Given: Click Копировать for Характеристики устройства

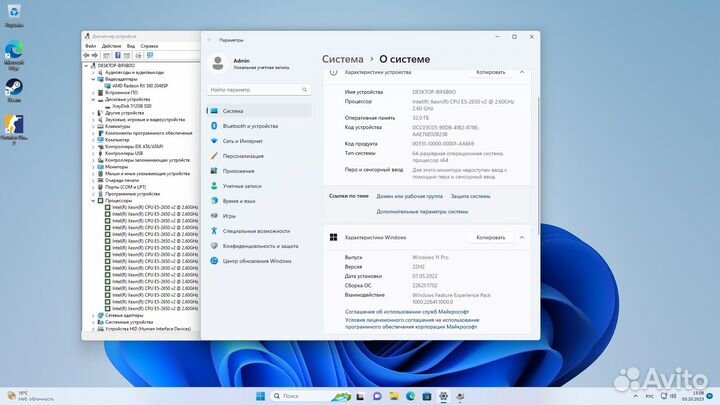Looking at the screenshot, I should (490, 72).
